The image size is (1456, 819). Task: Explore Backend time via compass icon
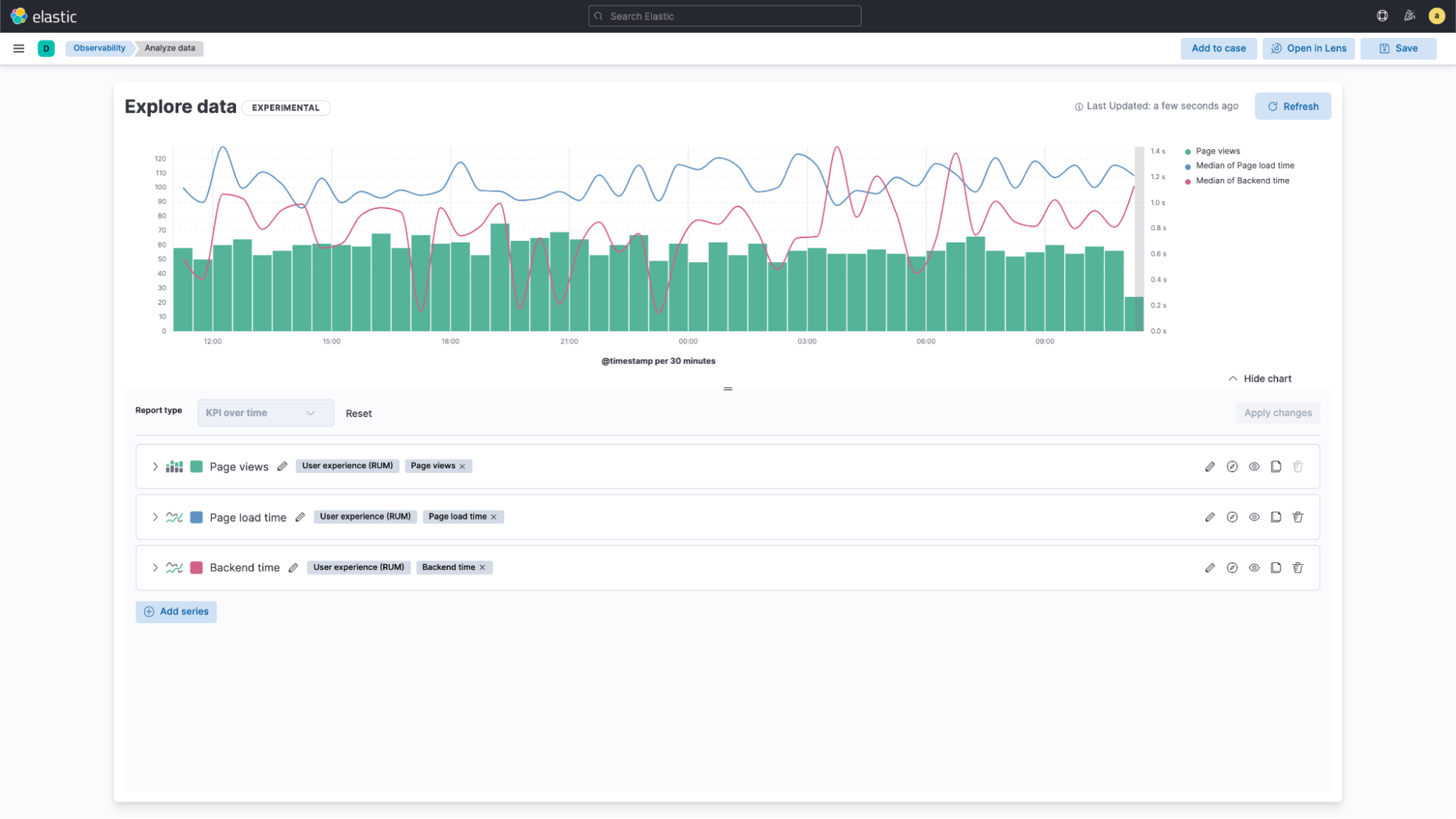(x=1232, y=568)
